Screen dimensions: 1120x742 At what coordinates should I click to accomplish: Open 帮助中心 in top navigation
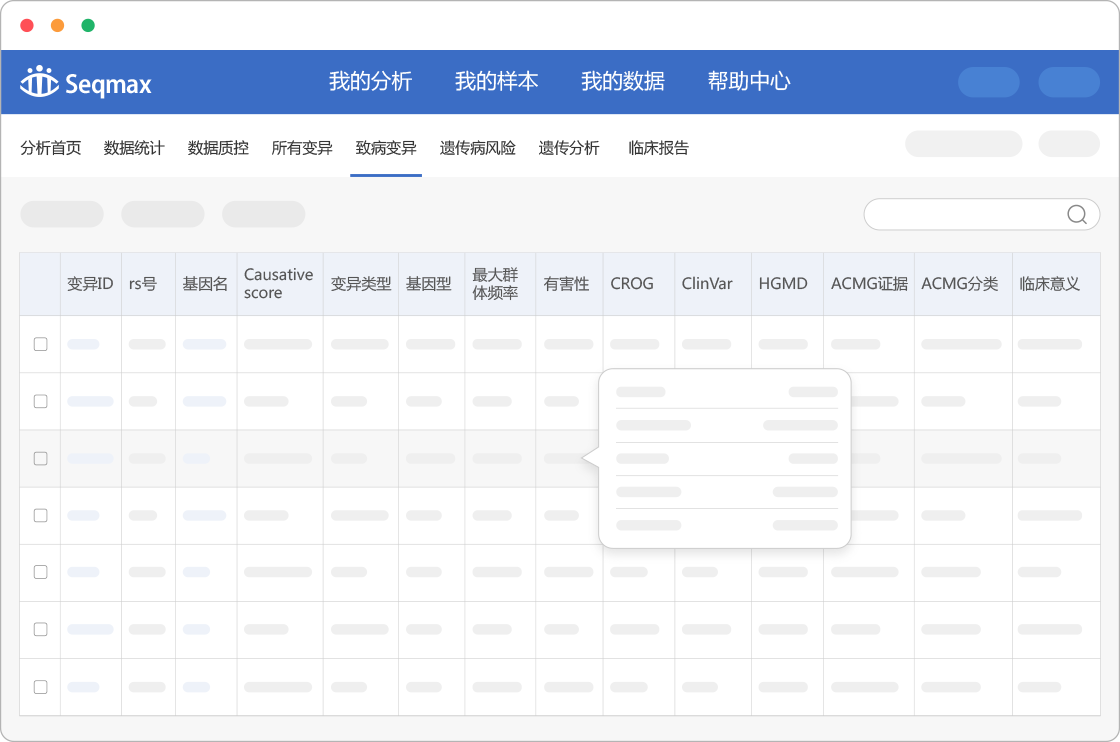(x=749, y=81)
